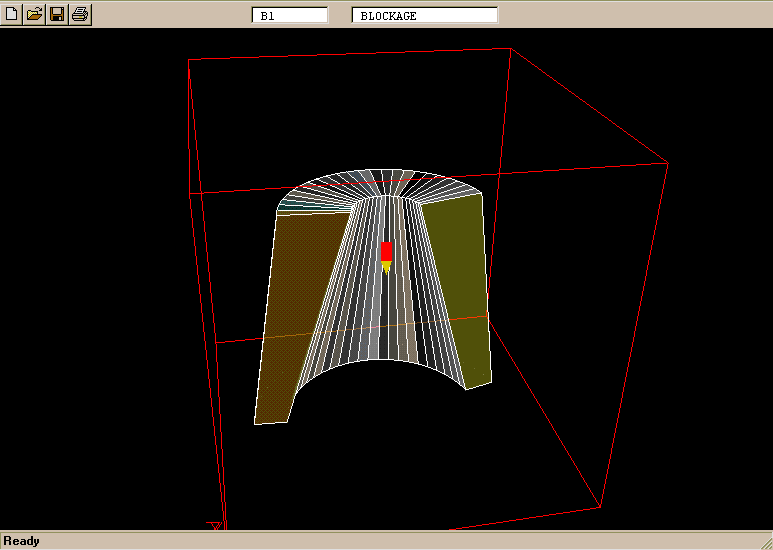Click the New file icon
773x550 pixels.
coord(11,14)
